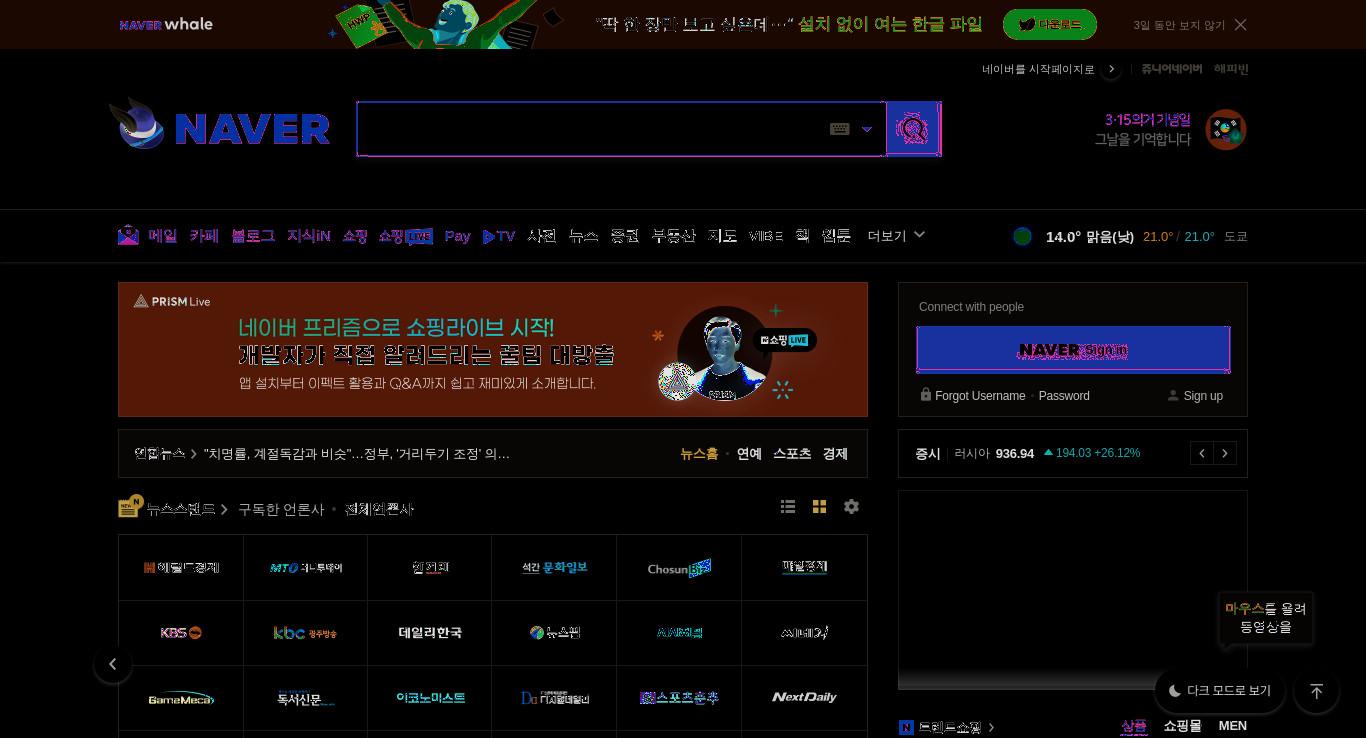The height and width of the screenshot is (738, 1366).
Task: Open 지식iN menu item
Action: [x=309, y=236]
